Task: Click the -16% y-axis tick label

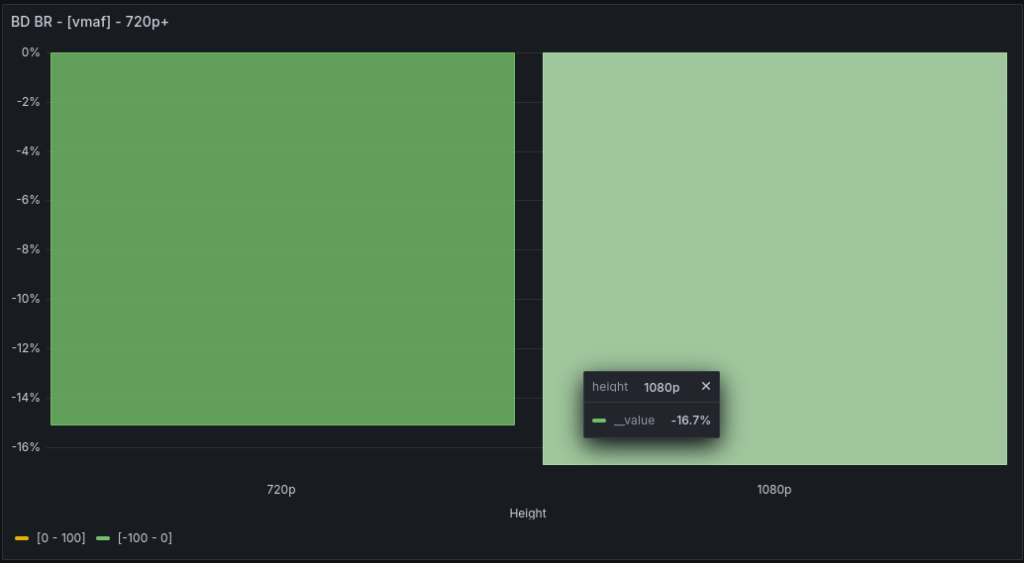Action: [x=27, y=447]
